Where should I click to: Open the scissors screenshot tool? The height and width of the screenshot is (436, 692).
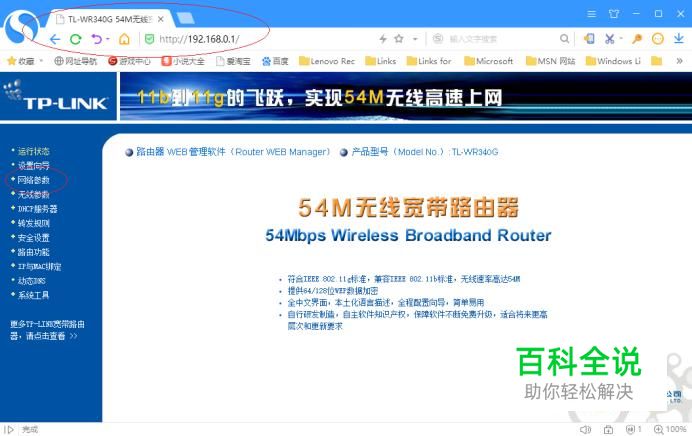609,39
